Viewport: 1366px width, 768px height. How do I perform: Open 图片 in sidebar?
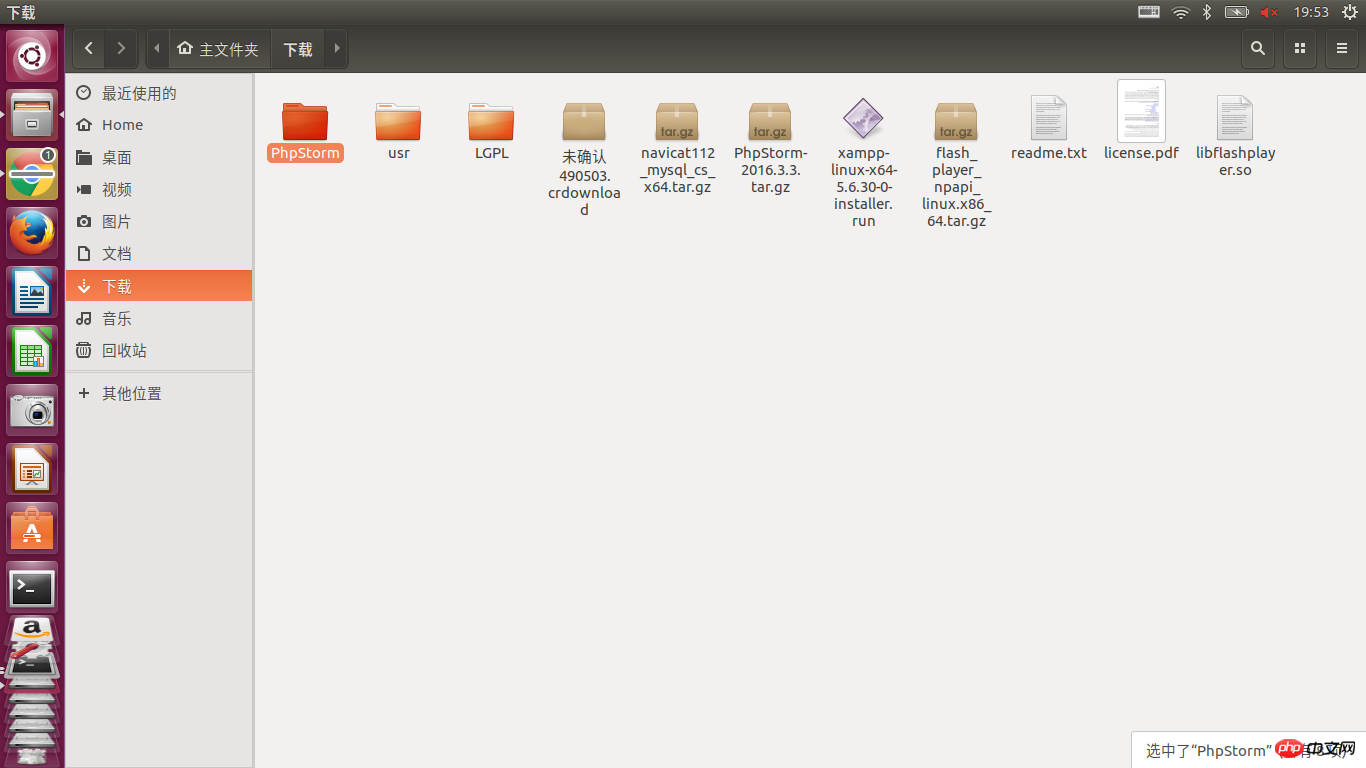point(159,221)
